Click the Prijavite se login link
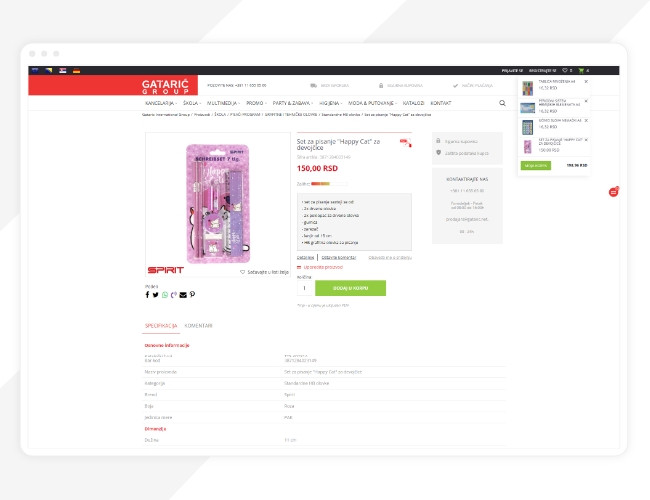Viewport: 650px width, 500px height. (x=512, y=70)
